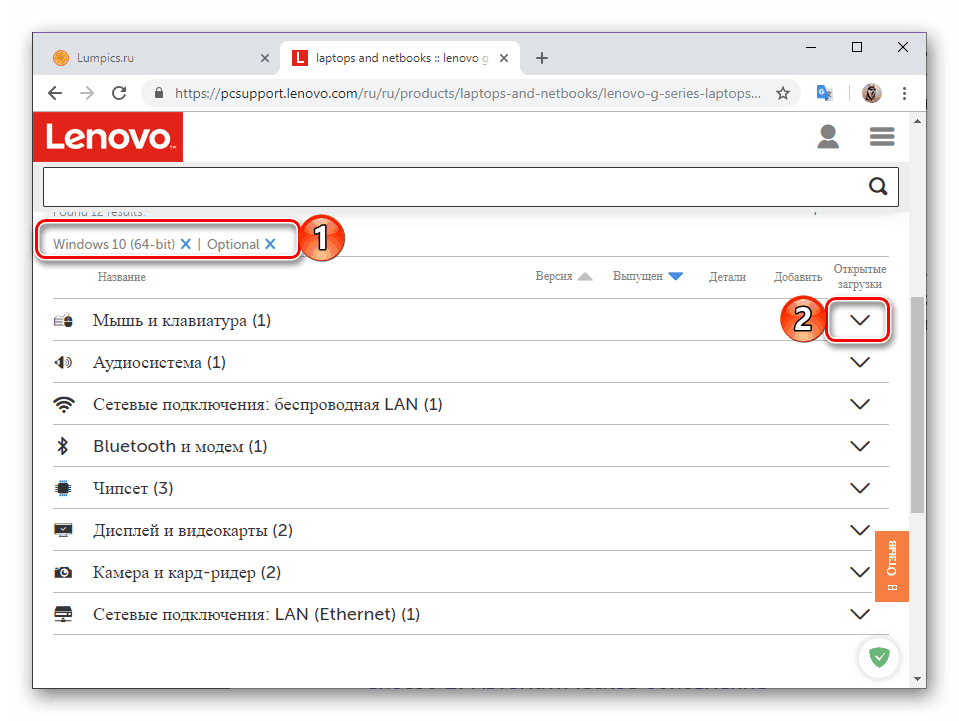Minimize the Chrome window
The width and height of the screenshot is (959, 721).
tap(811, 47)
